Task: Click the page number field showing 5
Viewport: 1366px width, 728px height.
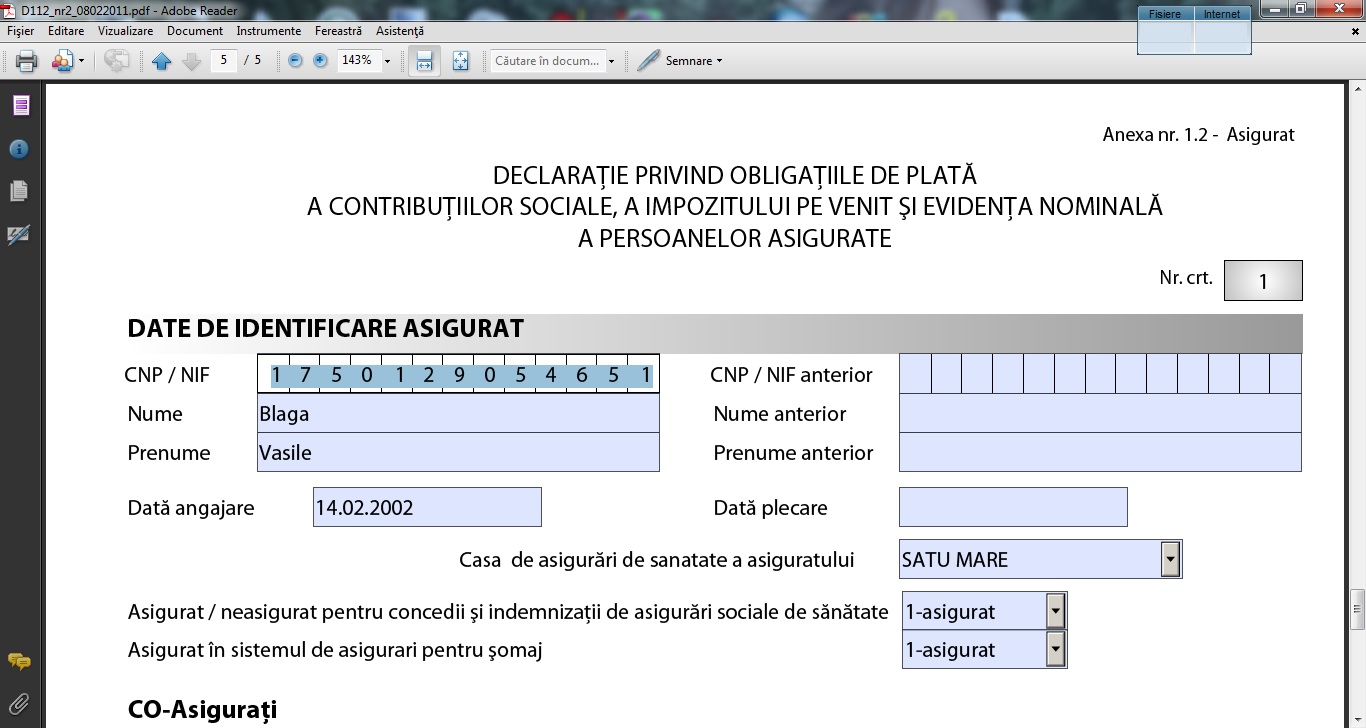Action: (x=223, y=60)
